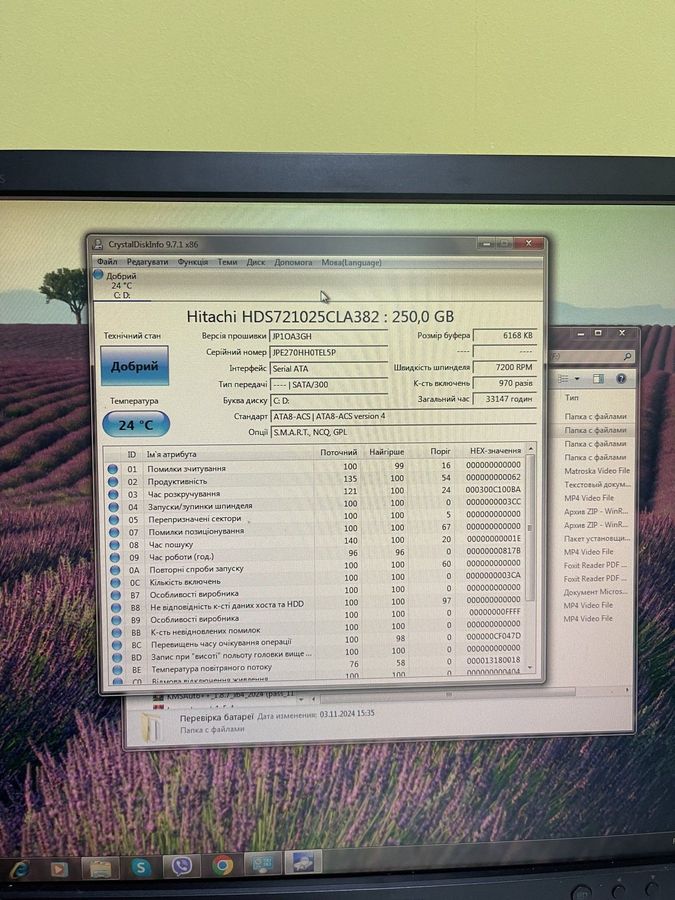Click status circle beside Переризначені сектори row
The width and height of the screenshot is (675, 900).
112,519
